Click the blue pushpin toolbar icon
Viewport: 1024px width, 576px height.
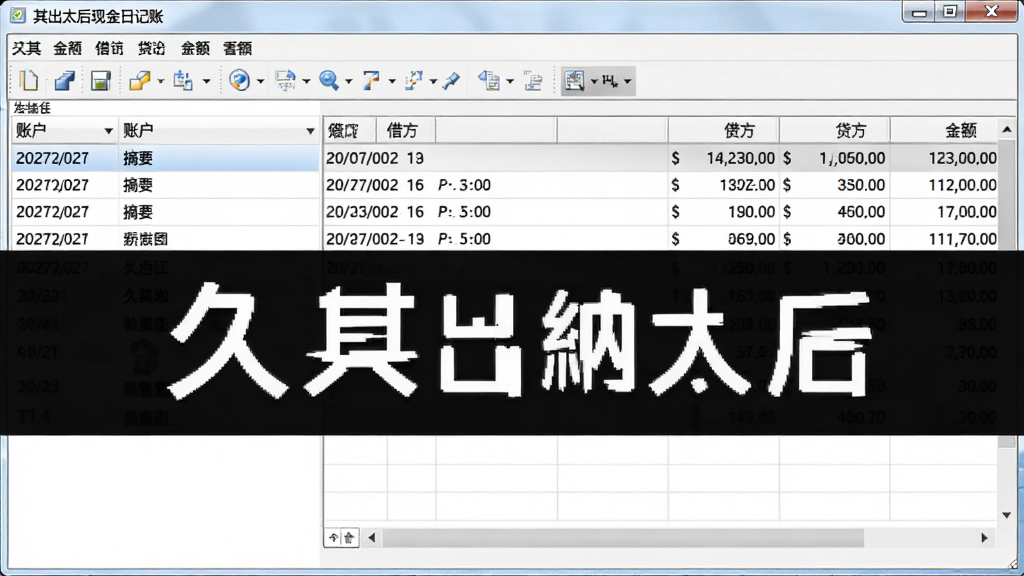451,81
